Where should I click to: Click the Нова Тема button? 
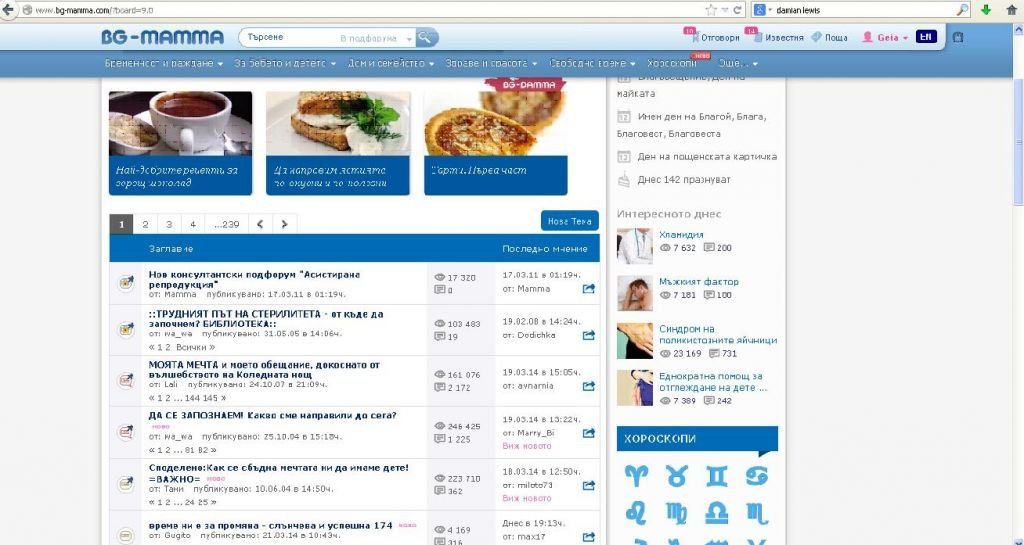569,221
